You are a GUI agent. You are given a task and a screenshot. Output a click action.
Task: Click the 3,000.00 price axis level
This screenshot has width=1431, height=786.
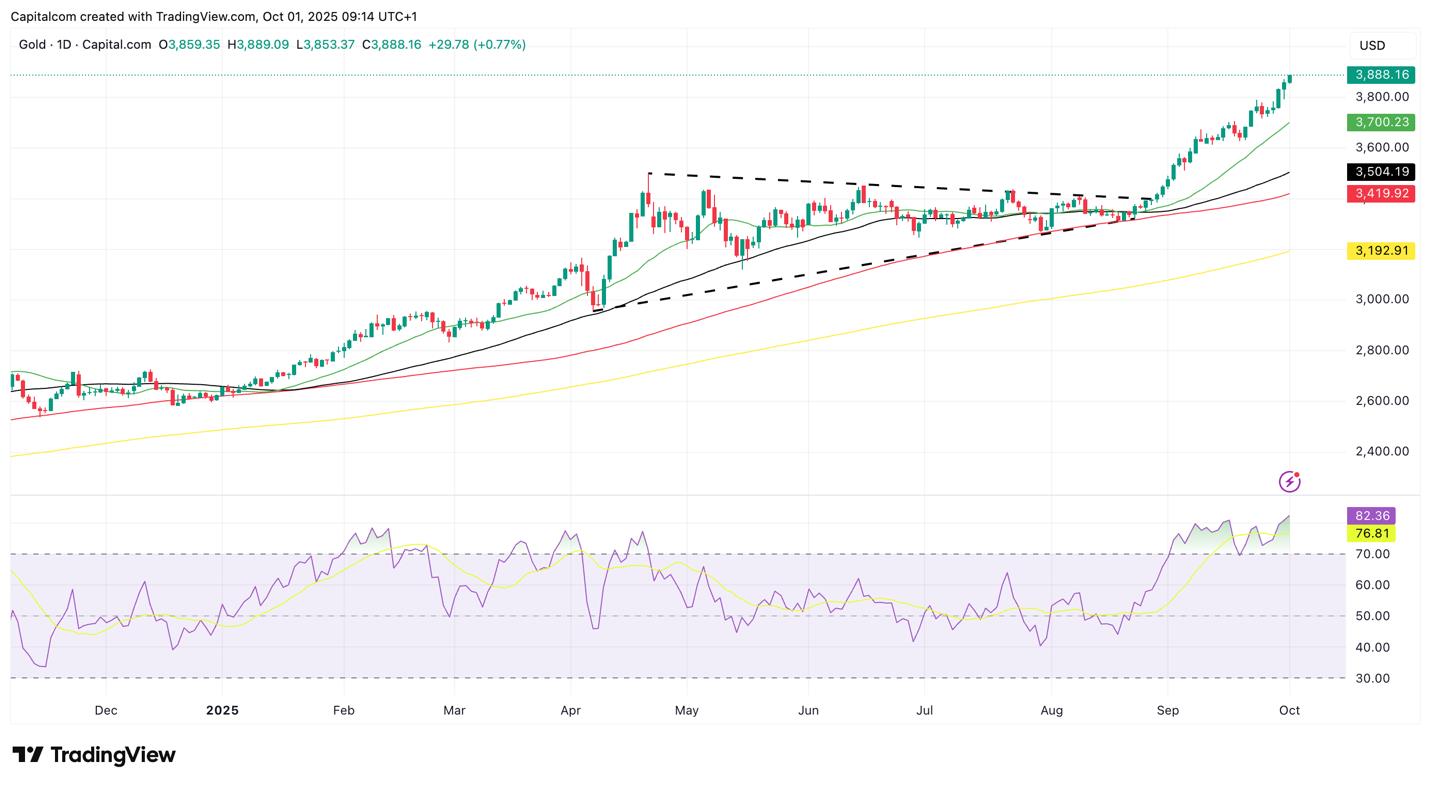tap(1381, 299)
